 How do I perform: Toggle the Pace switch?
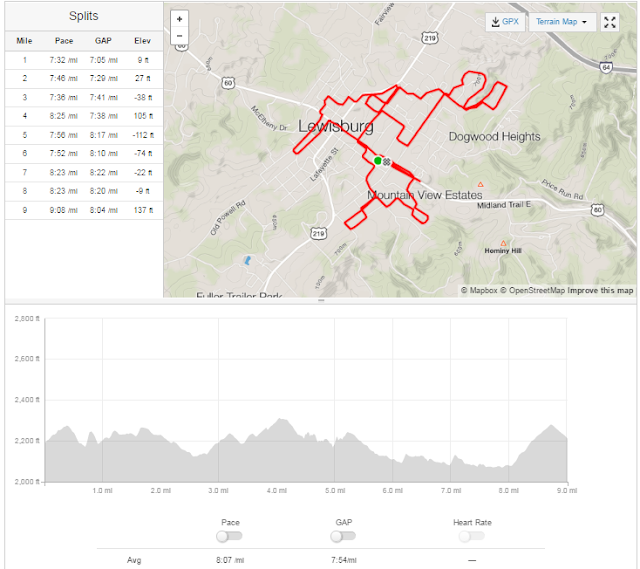tap(229, 536)
